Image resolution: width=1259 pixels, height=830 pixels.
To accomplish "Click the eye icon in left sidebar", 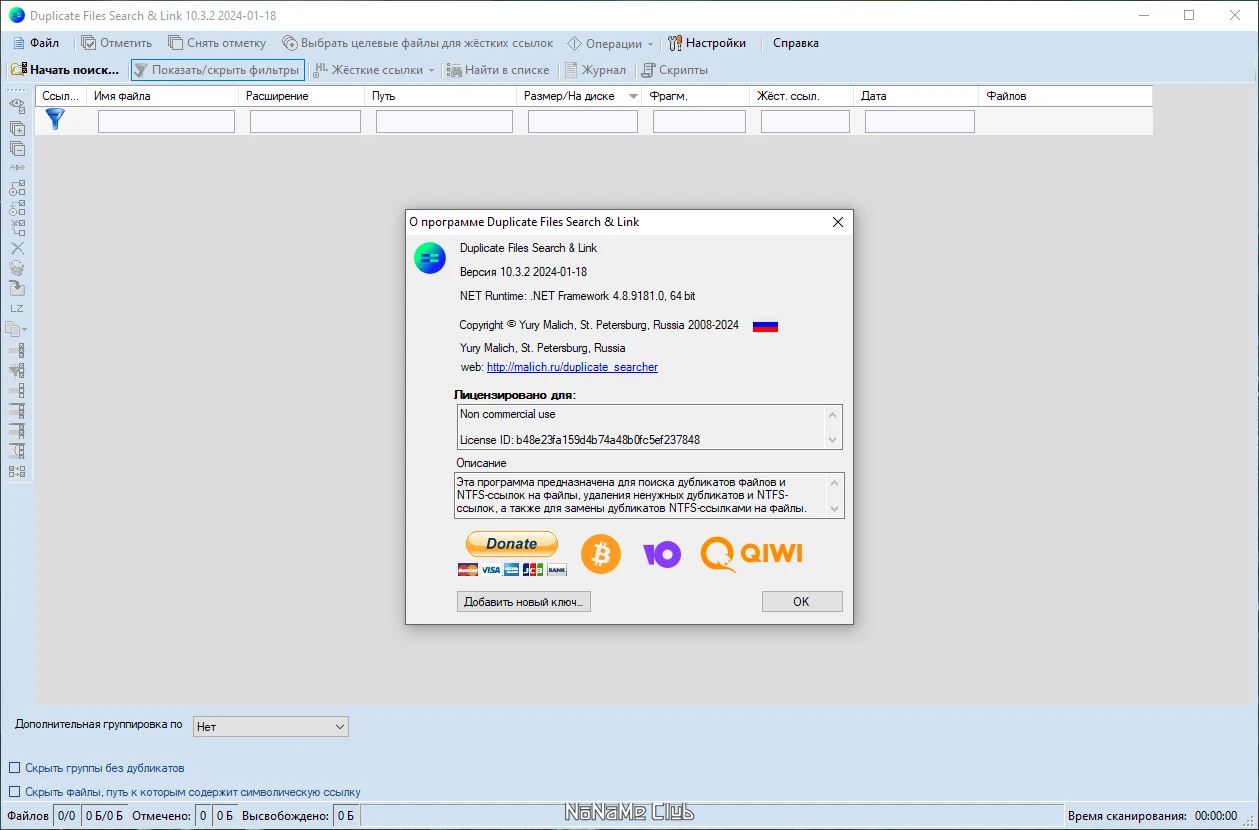I will click(x=17, y=104).
